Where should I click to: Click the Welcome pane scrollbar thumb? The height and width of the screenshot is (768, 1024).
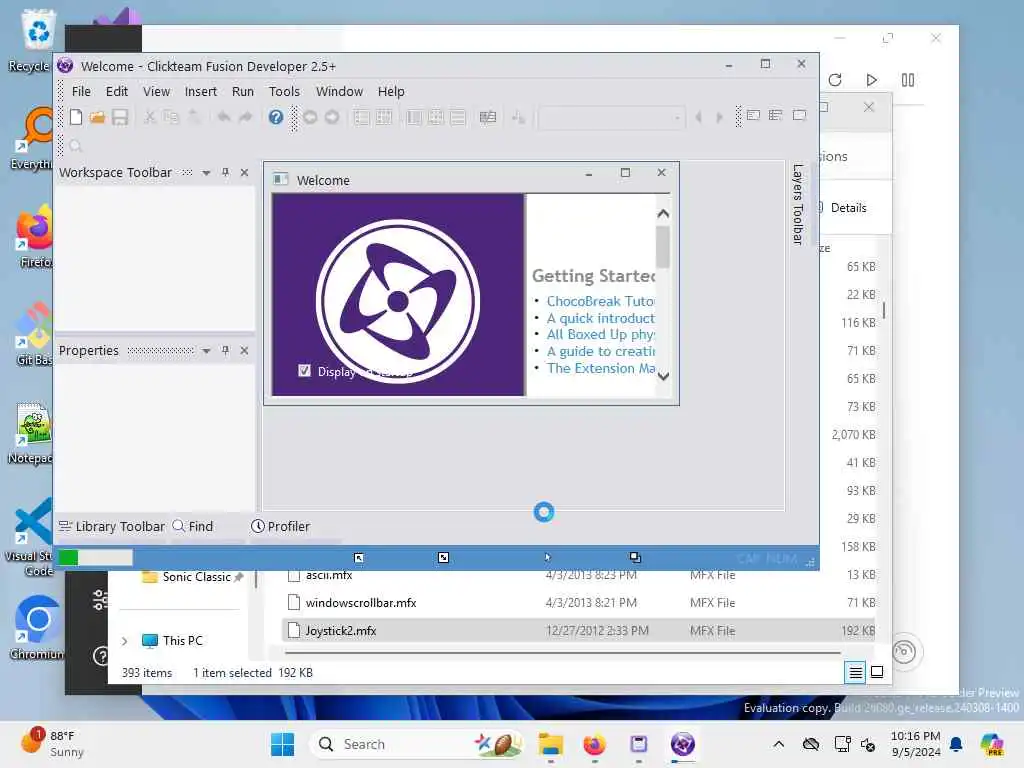tap(663, 247)
